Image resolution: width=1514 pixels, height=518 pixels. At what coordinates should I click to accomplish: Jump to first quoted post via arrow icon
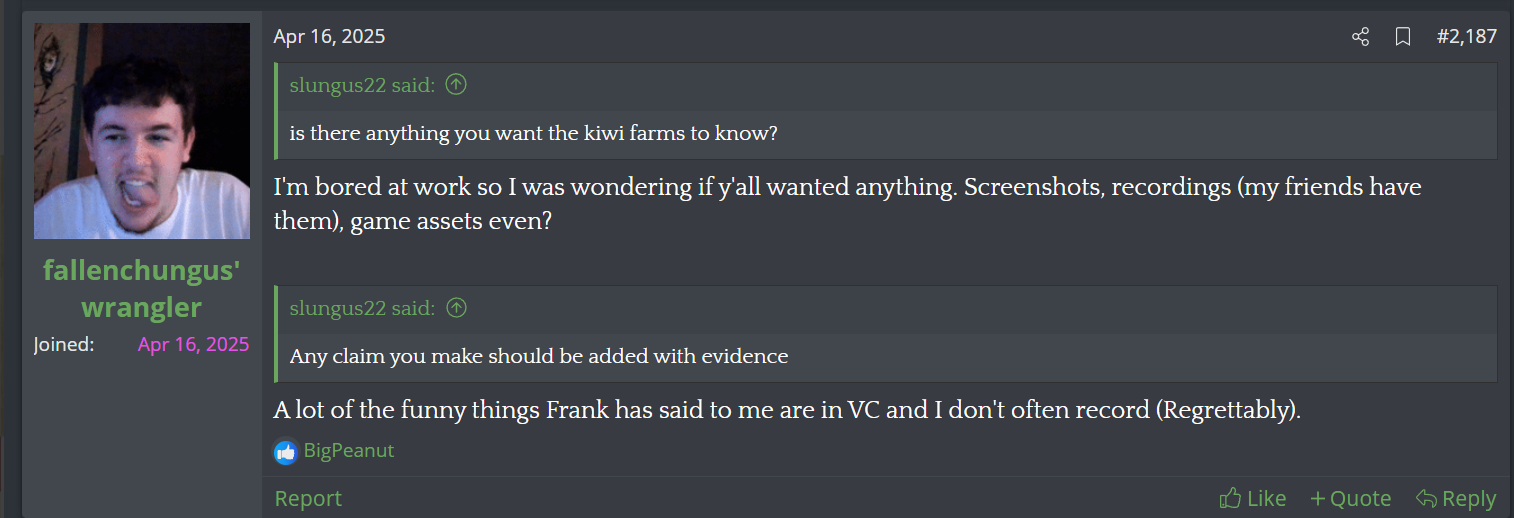click(456, 85)
